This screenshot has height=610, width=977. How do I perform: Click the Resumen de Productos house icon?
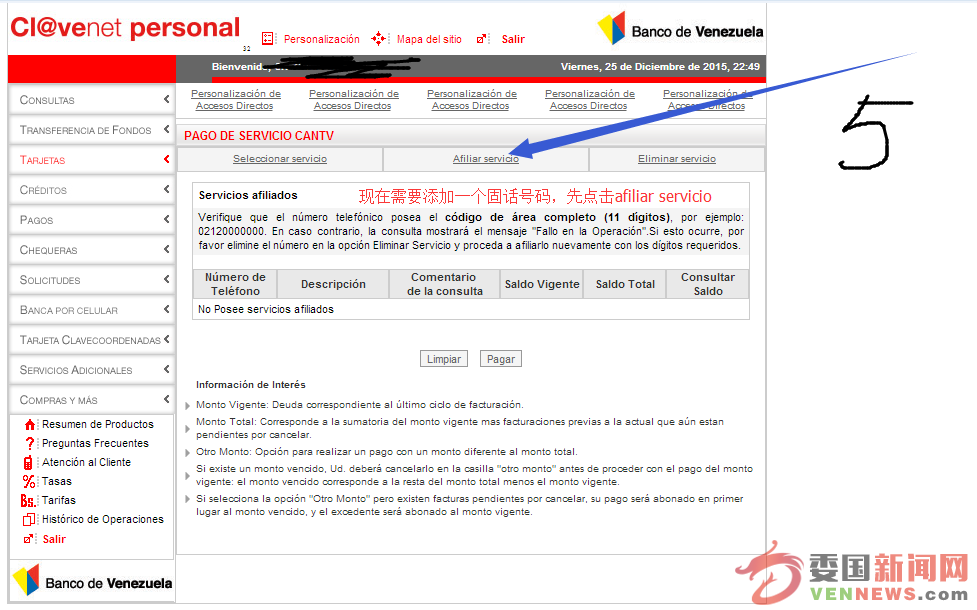tap(29, 425)
